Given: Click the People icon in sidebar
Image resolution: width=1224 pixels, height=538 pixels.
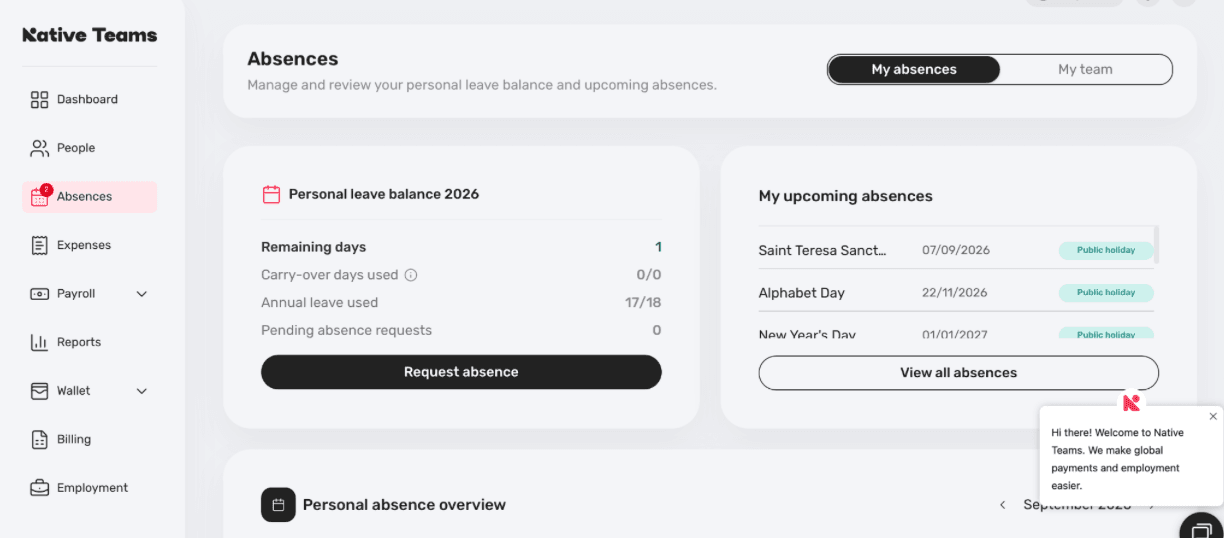Looking at the screenshot, I should pyautogui.click(x=39, y=148).
